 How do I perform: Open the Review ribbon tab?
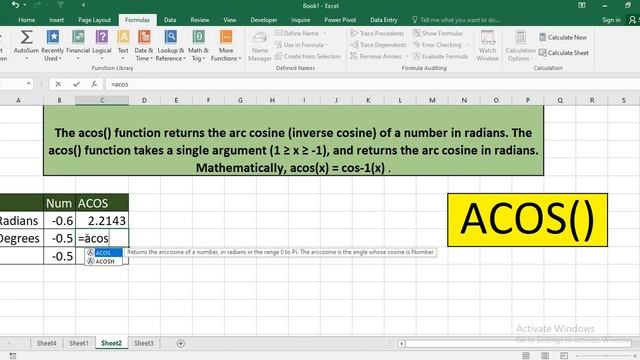pos(200,20)
